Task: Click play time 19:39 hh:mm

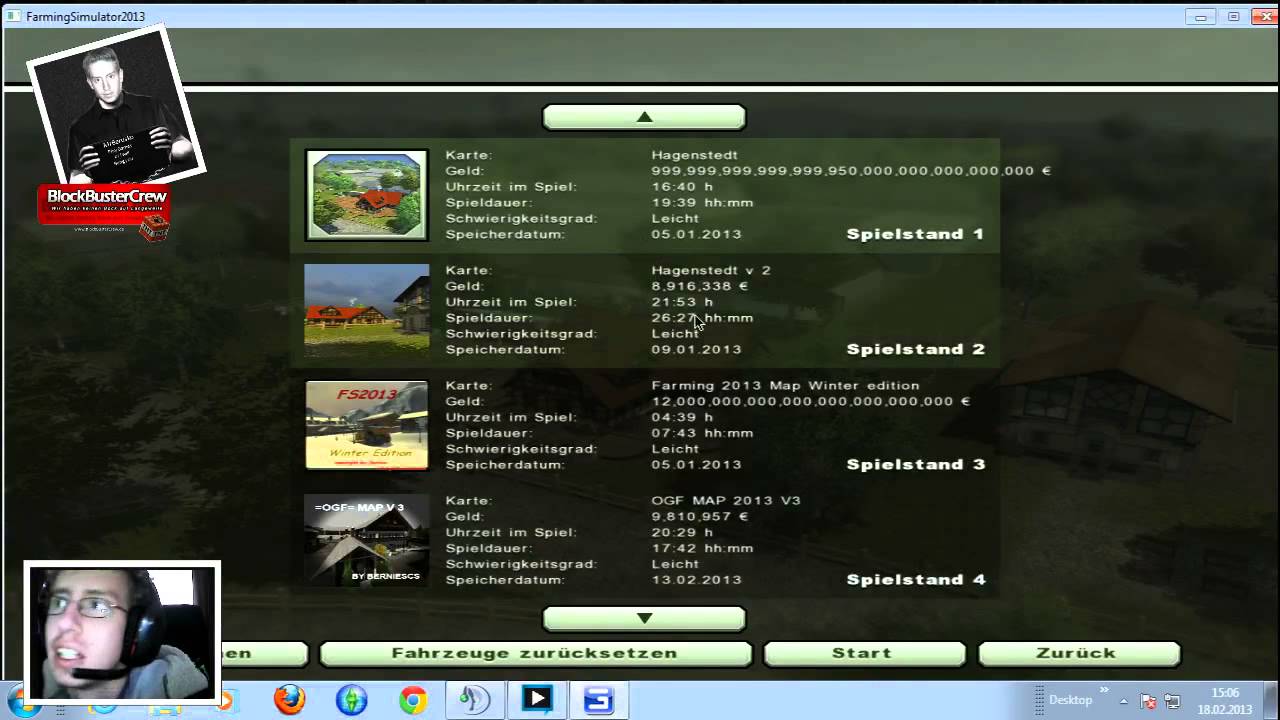Action: [x=702, y=202]
